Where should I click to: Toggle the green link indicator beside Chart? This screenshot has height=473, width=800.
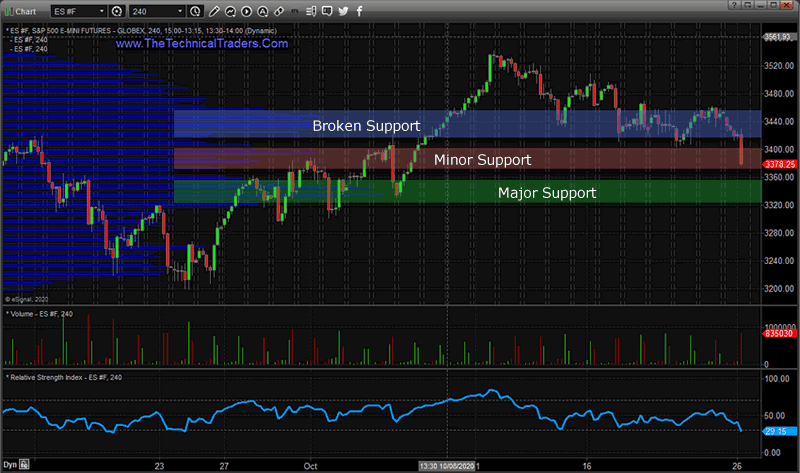(8, 11)
